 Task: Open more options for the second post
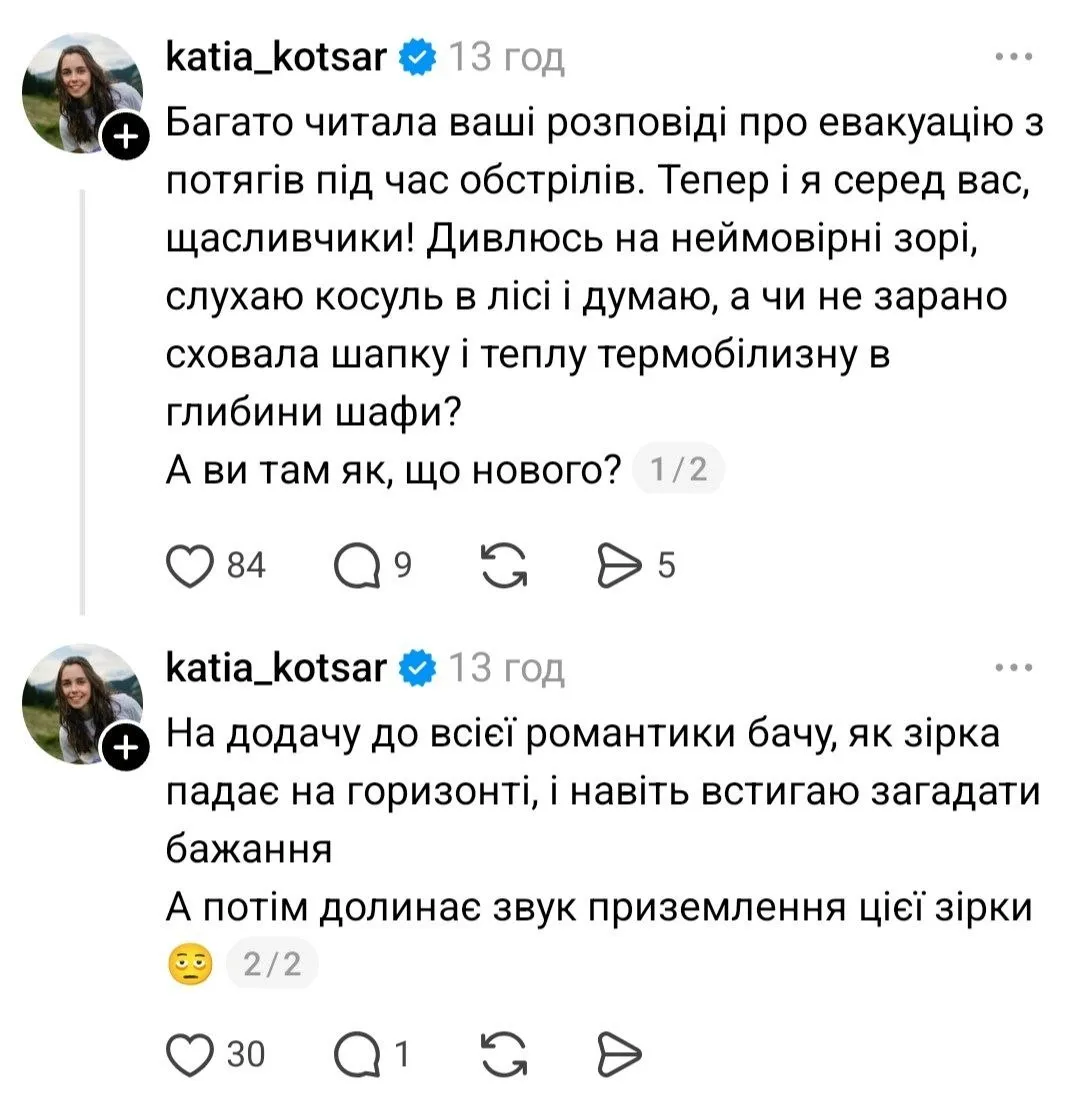click(1013, 667)
